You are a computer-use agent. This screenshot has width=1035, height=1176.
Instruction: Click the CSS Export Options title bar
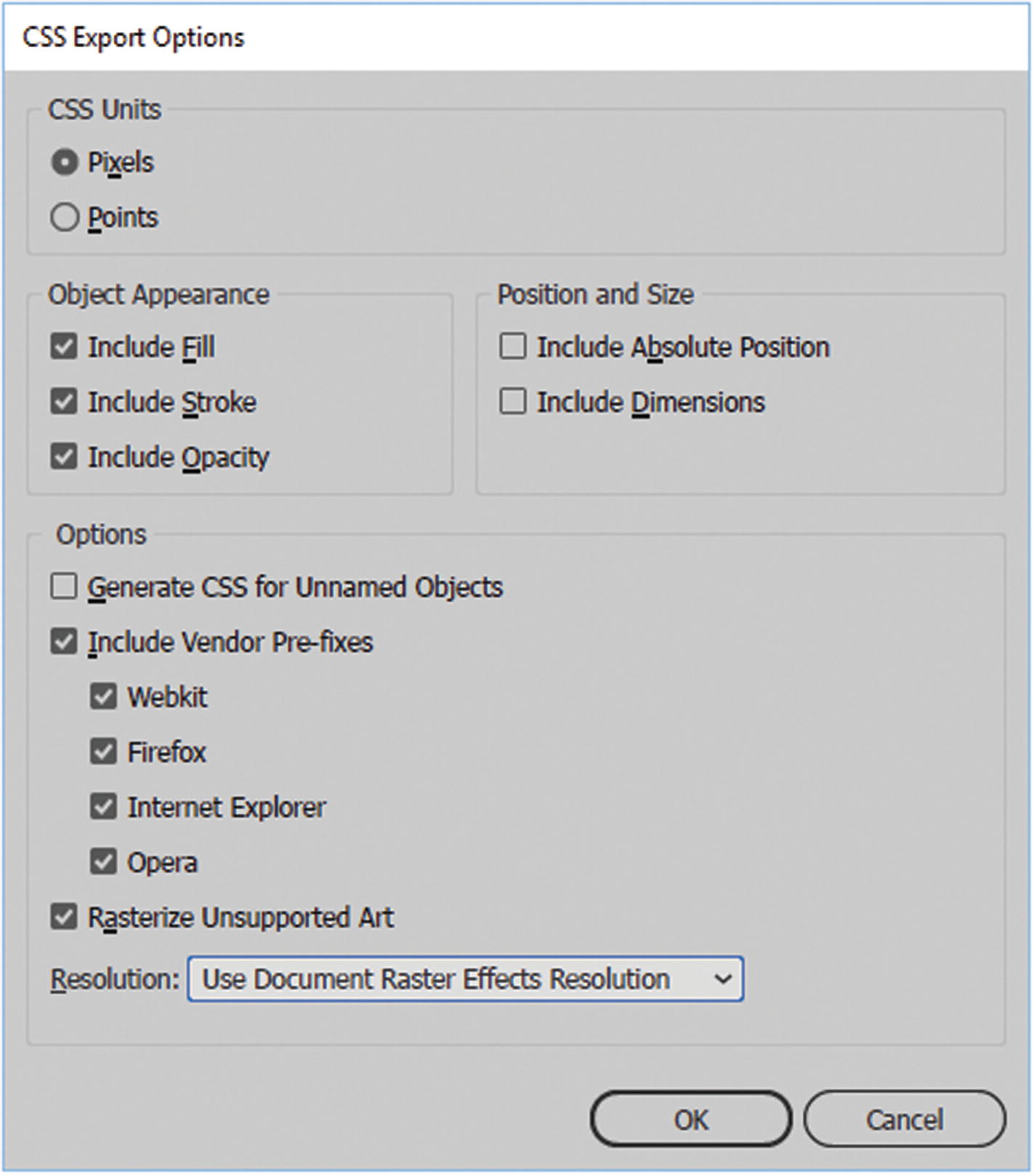coord(508,37)
